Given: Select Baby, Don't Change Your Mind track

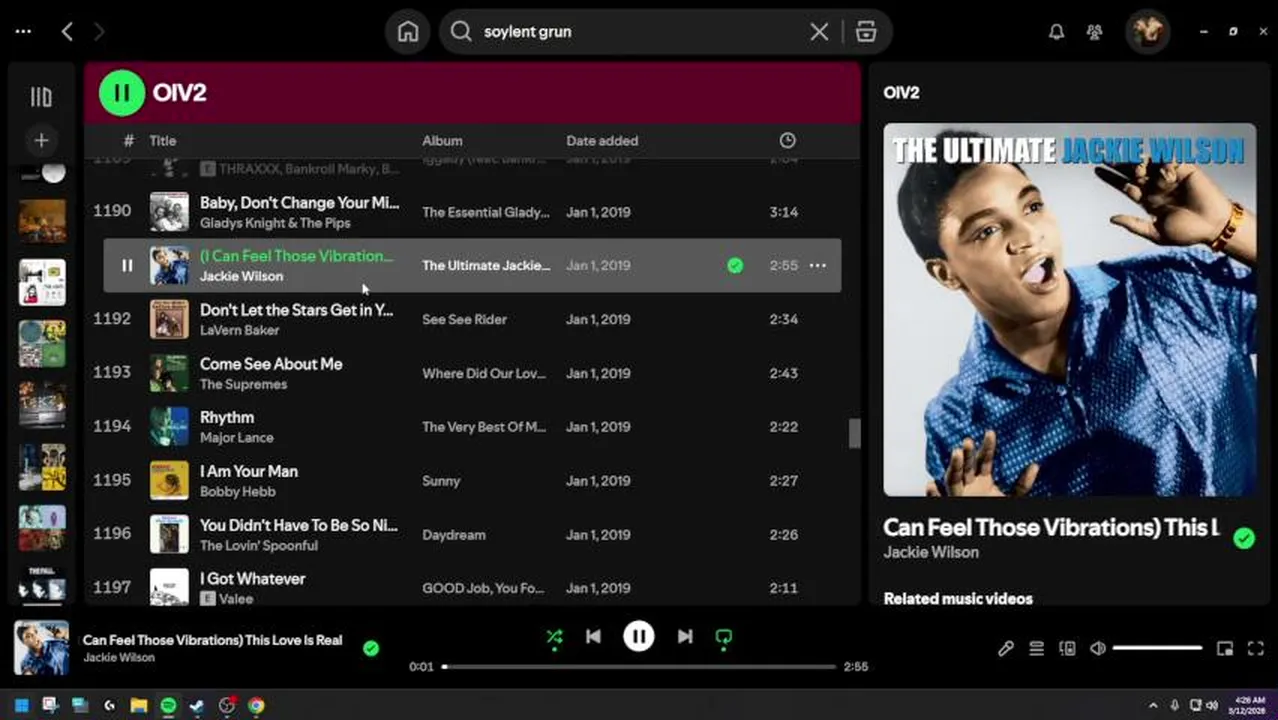Looking at the screenshot, I should (x=299, y=202).
